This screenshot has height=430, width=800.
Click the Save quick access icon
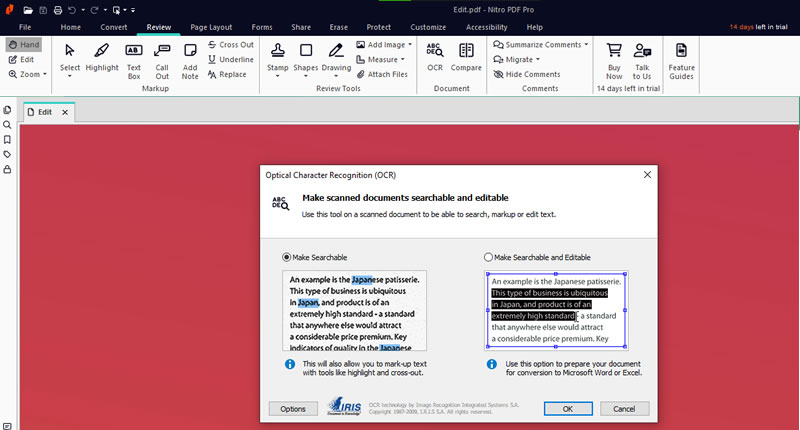tap(43, 10)
